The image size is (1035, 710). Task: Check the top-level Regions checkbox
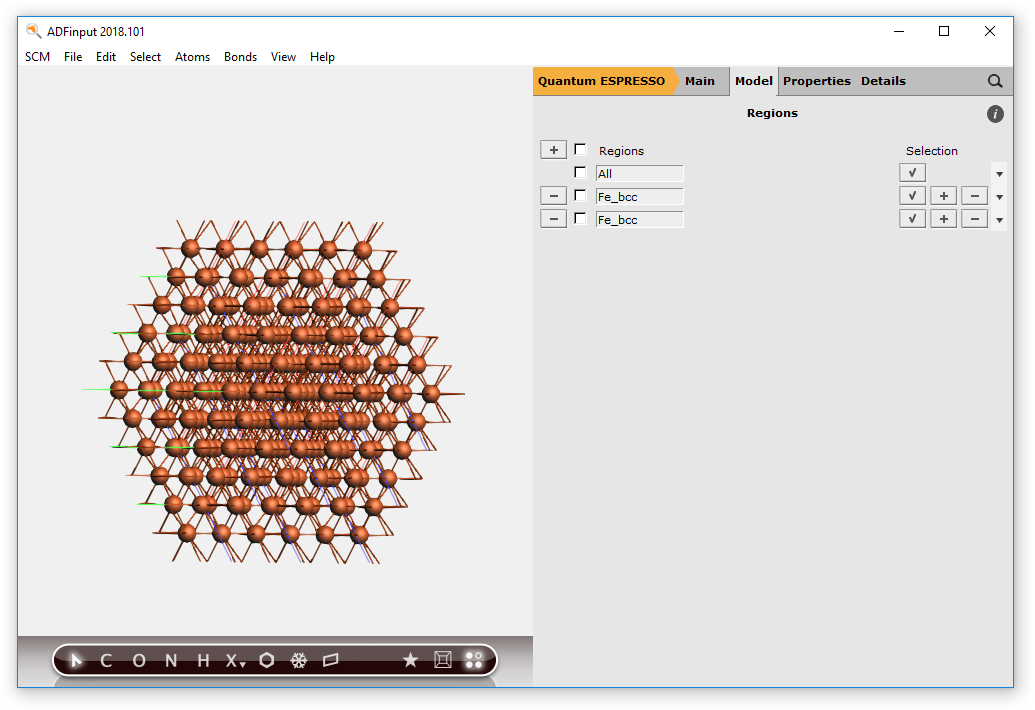click(580, 149)
